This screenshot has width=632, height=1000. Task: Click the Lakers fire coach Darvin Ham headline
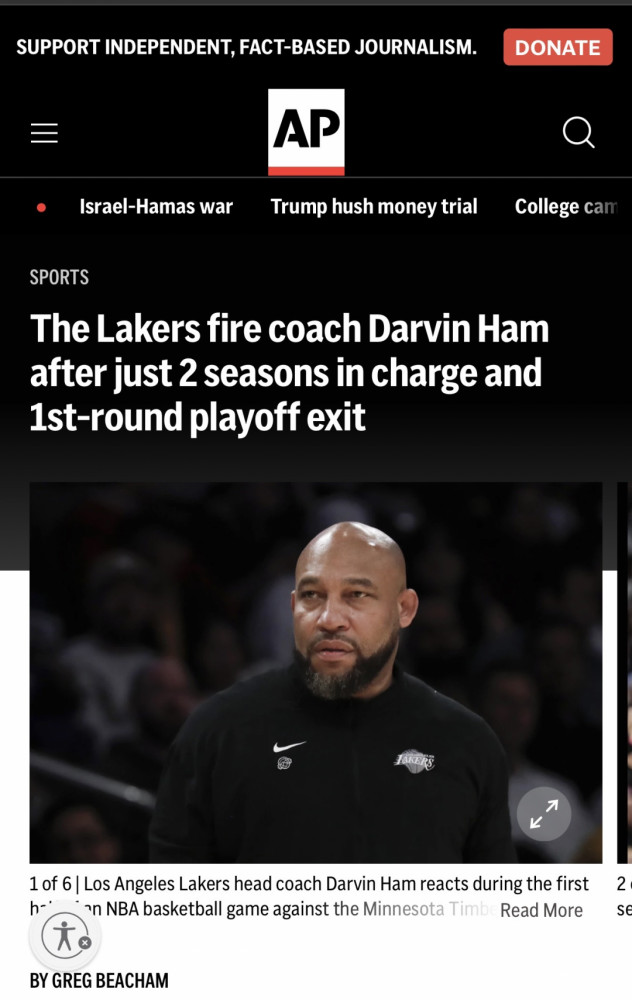[289, 372]
